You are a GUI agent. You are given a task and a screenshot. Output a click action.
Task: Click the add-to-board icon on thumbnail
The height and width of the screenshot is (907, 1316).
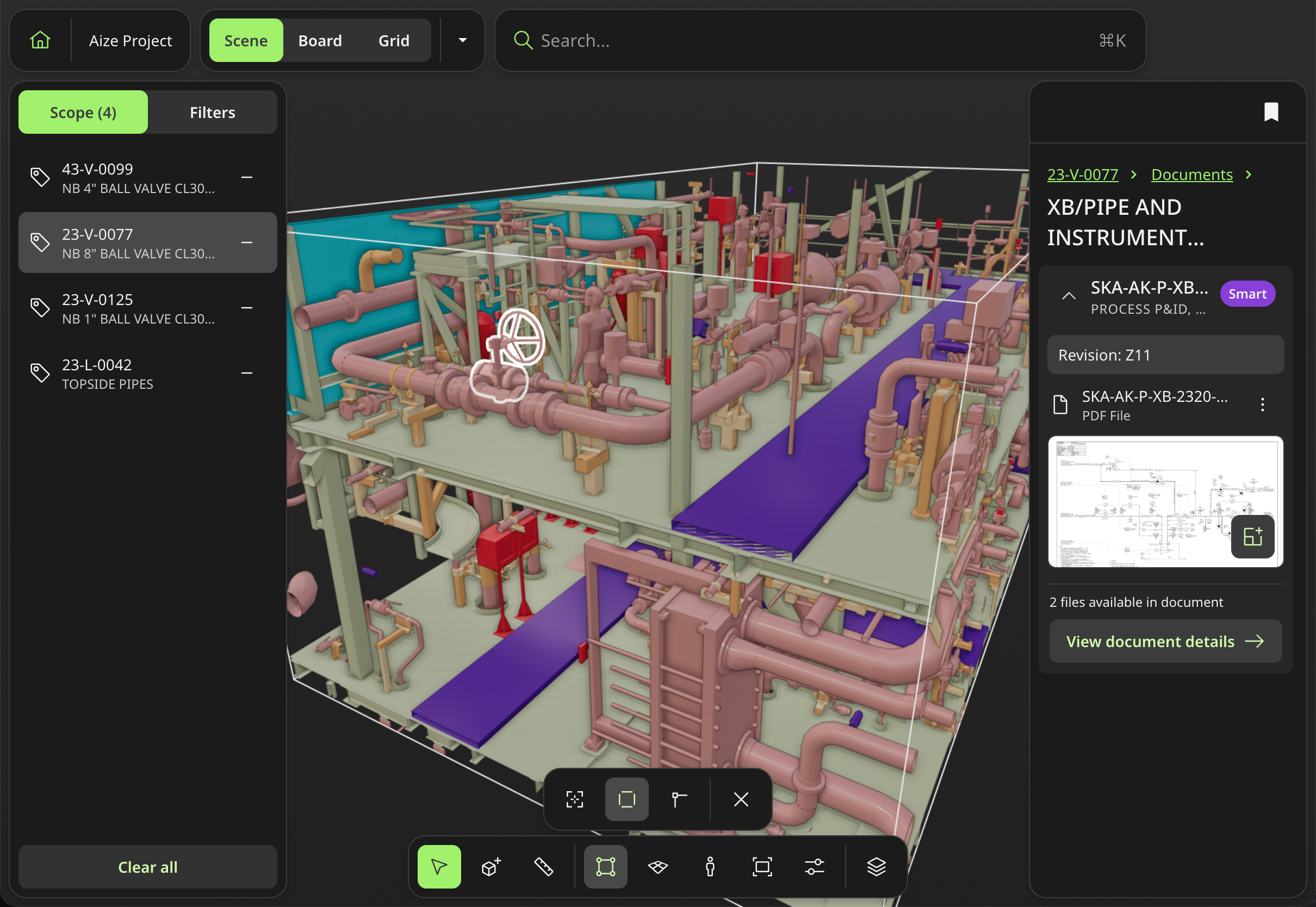(x=1252, y=537)
